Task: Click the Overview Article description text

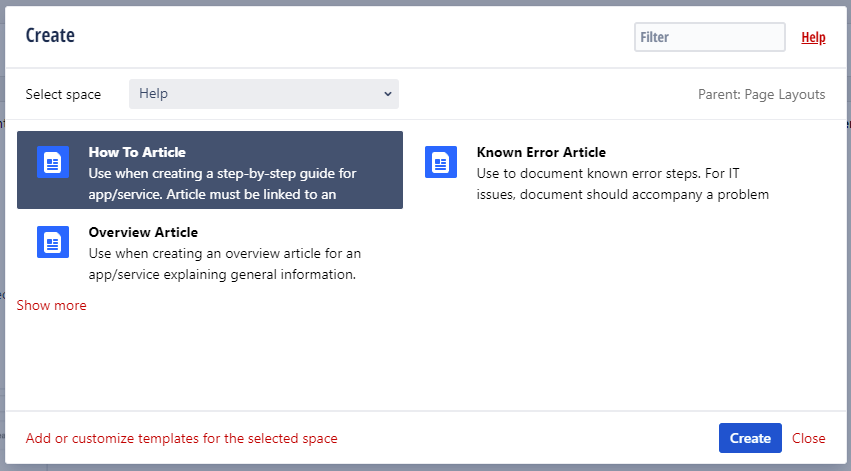Action: pos(225,264)
